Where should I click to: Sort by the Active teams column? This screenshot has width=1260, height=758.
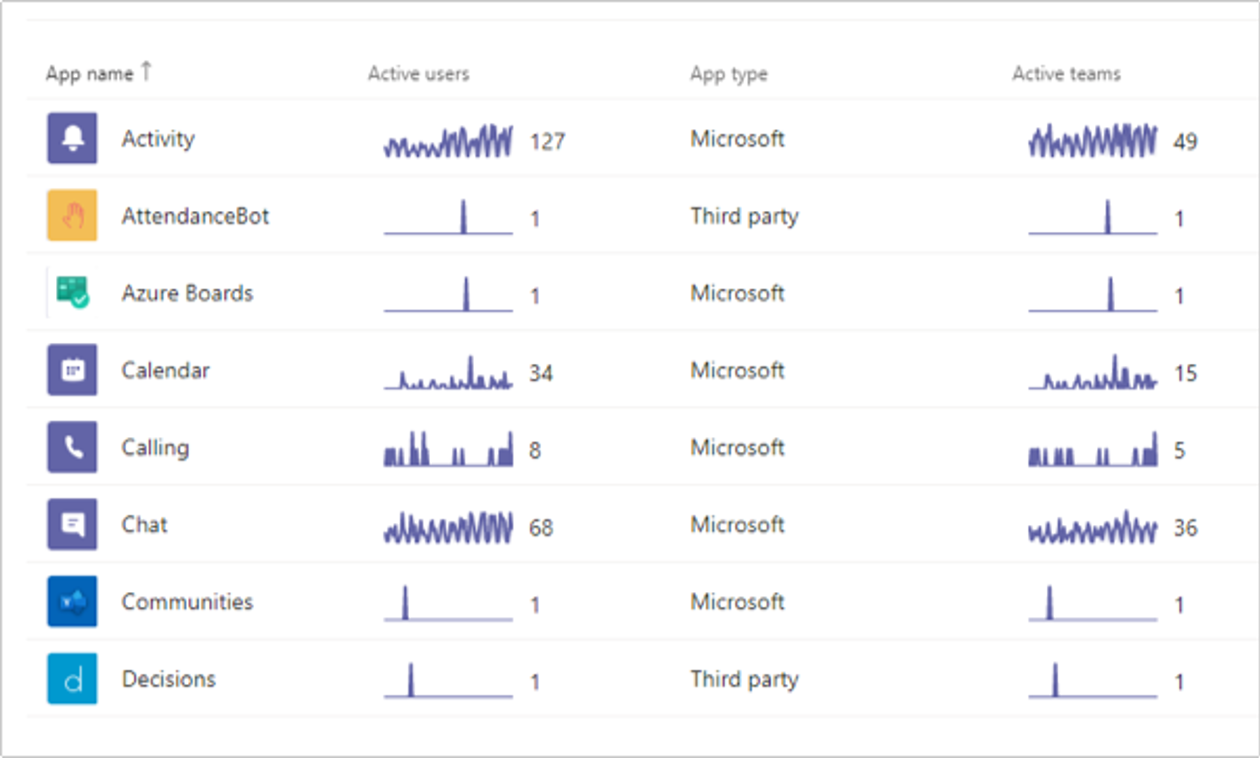coord(1065,73)
